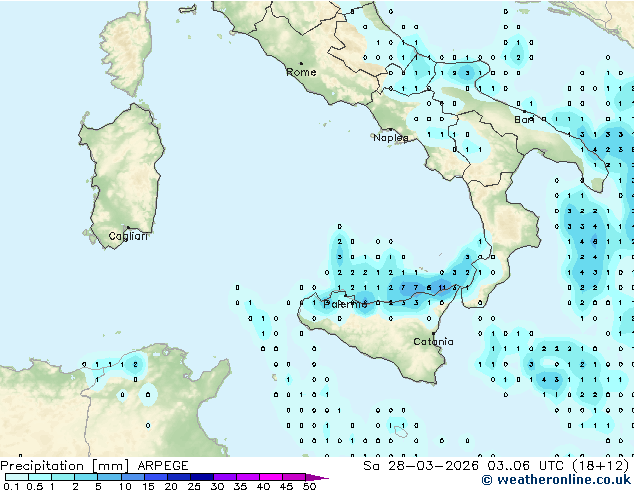Click the Rome city marker dot
Screen dimensions: 634x490
coord(301,63)
